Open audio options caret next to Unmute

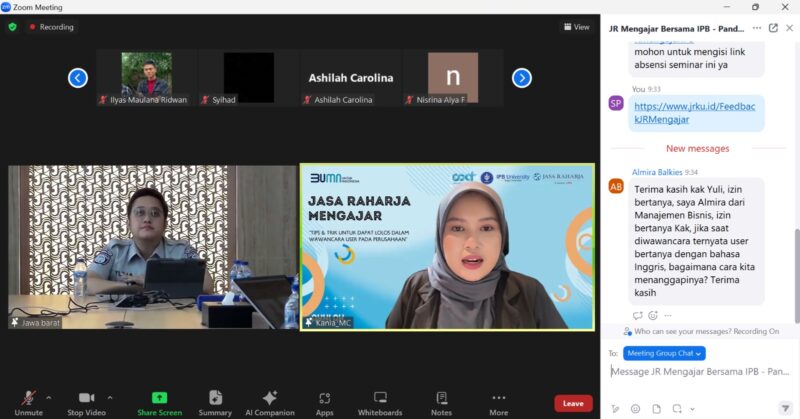[x=48, y=397]
